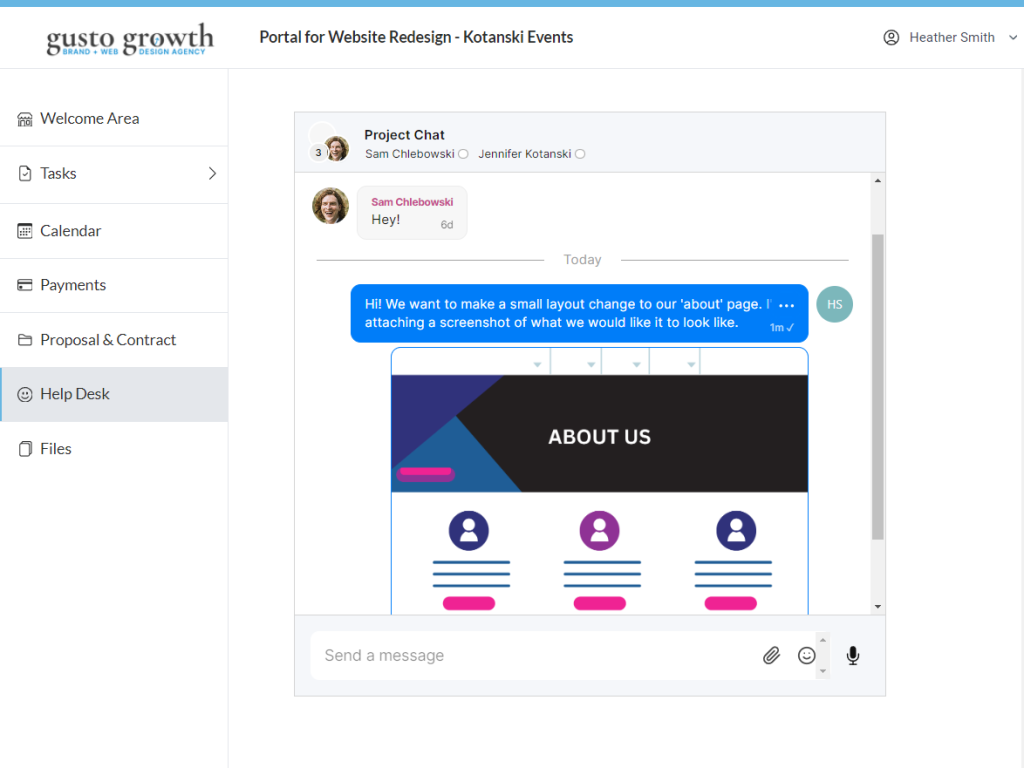The height and width of the screenshot is (768, 1024).
Task: Click the Proposal & Contract folder icon
Action: pos(25,340)
